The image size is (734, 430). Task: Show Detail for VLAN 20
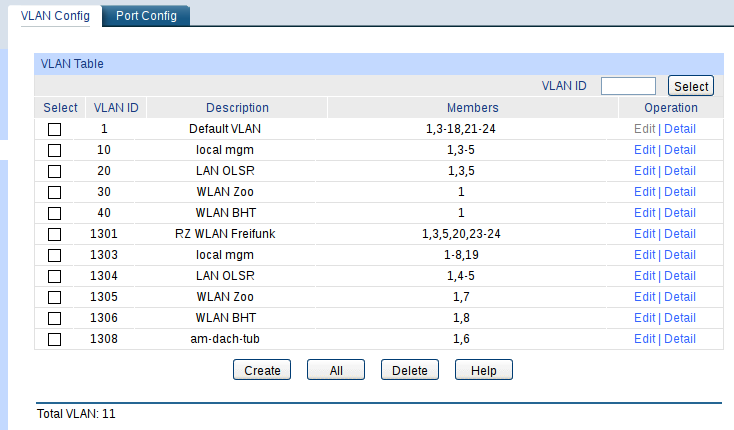click(x=680, y=171)
